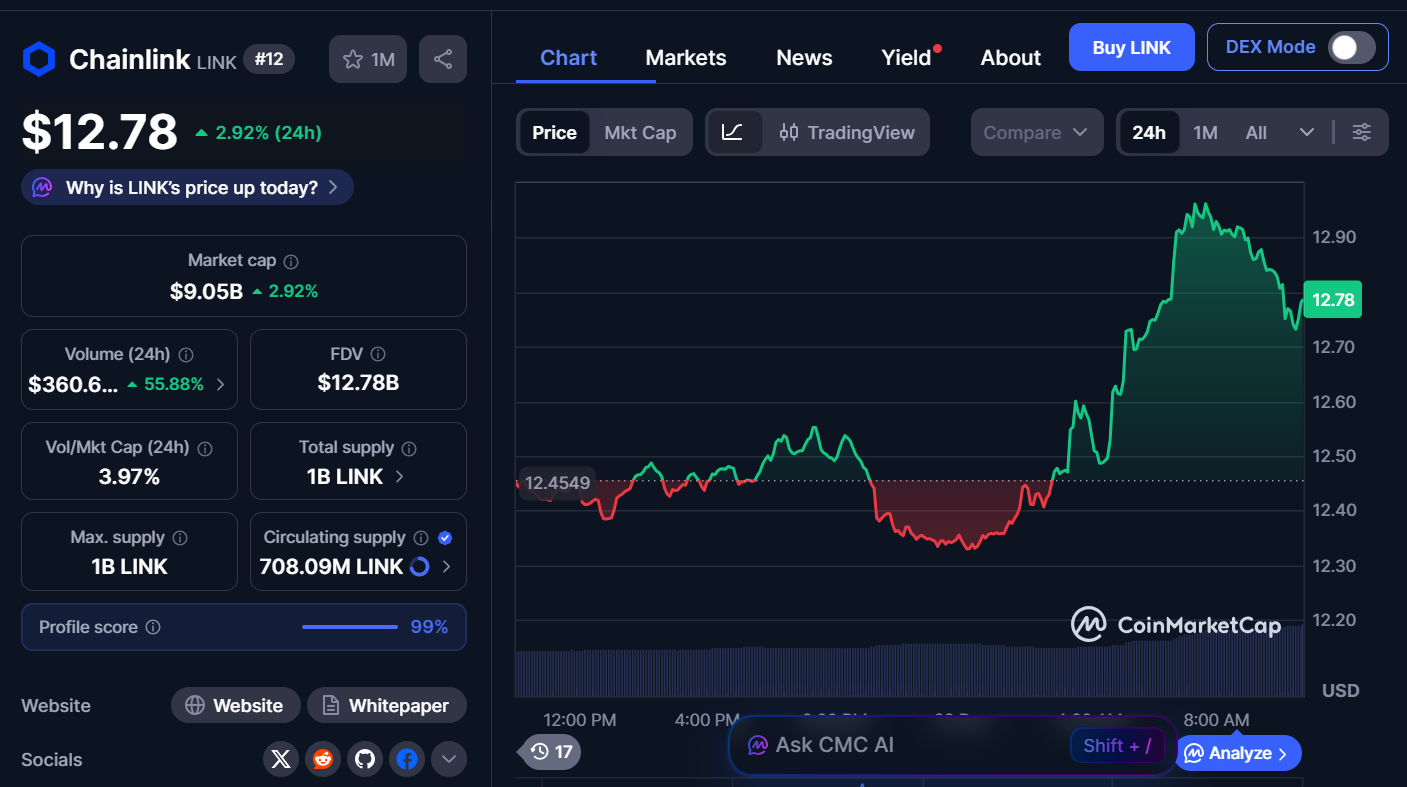Switch to the Markets tab

pyautogui.click(x=686, y=58)
